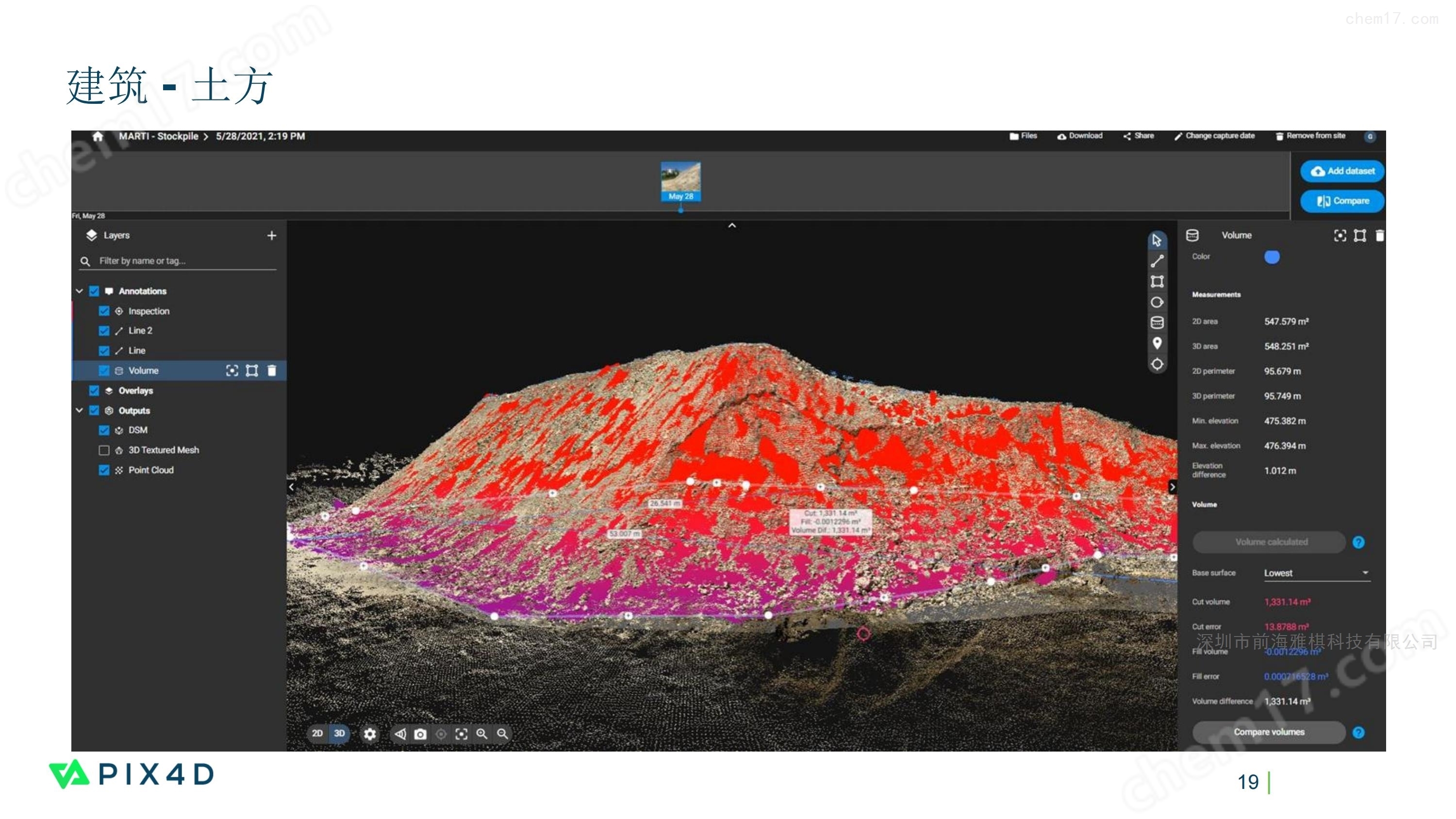Collapse the left Layers panel arrow

(291, 487)
